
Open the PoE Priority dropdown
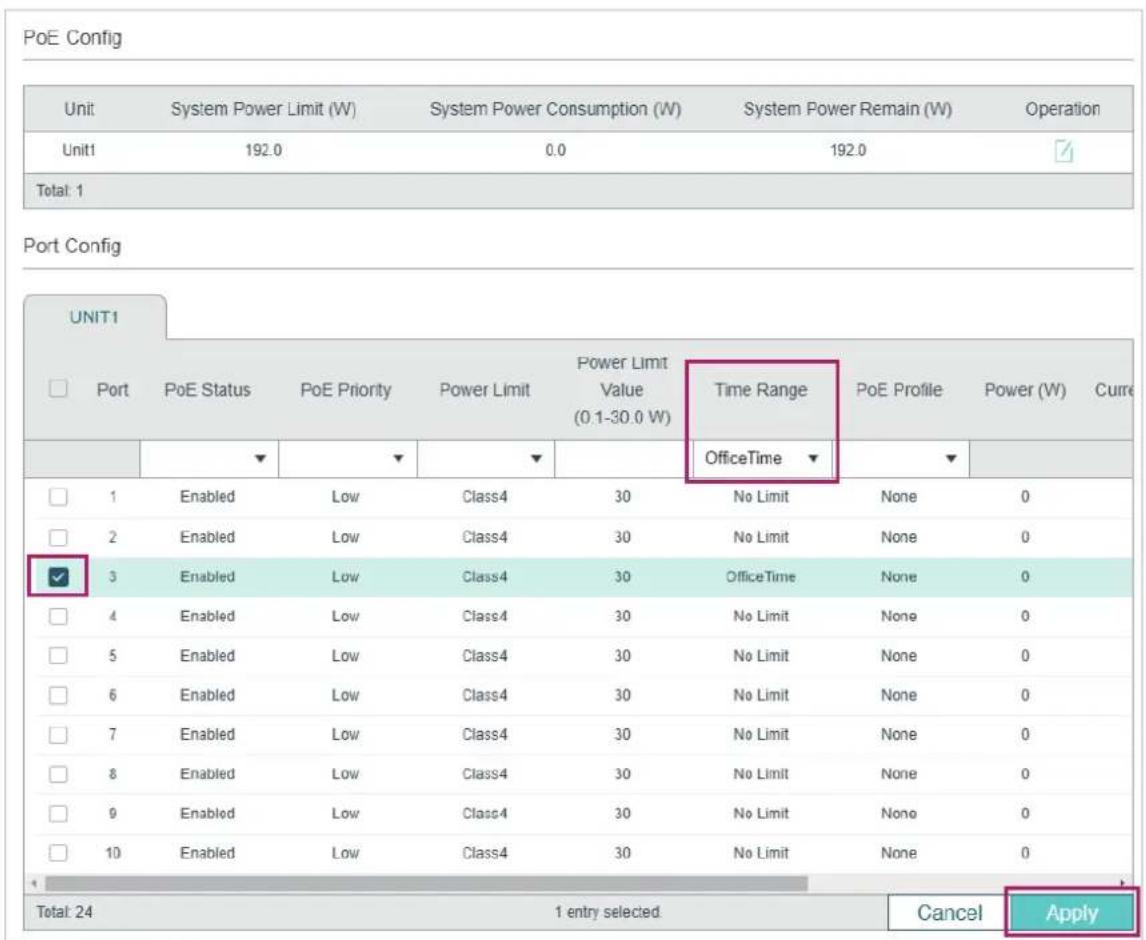click(347, 458)
